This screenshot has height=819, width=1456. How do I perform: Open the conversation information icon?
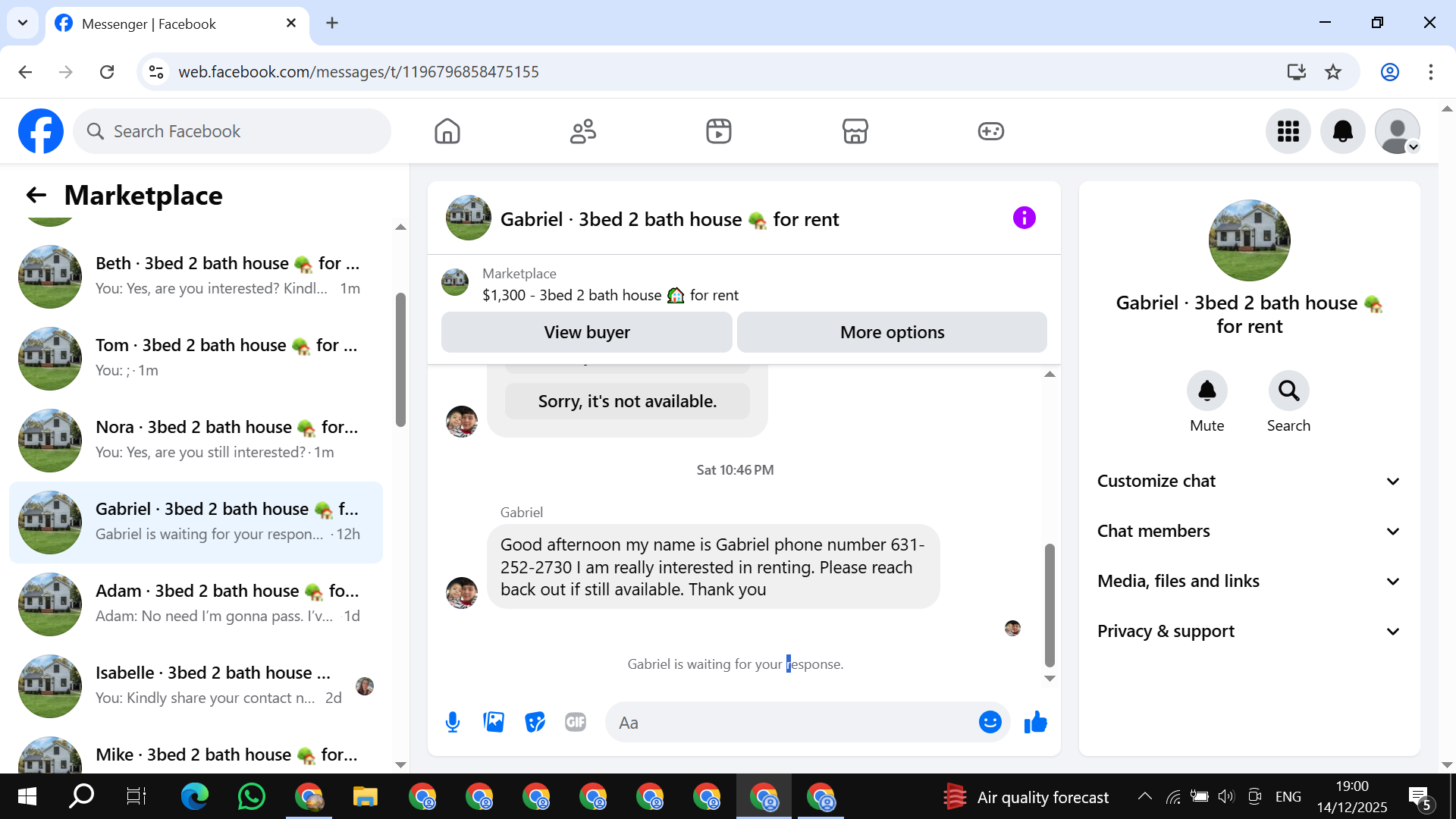pos(1024,218)
